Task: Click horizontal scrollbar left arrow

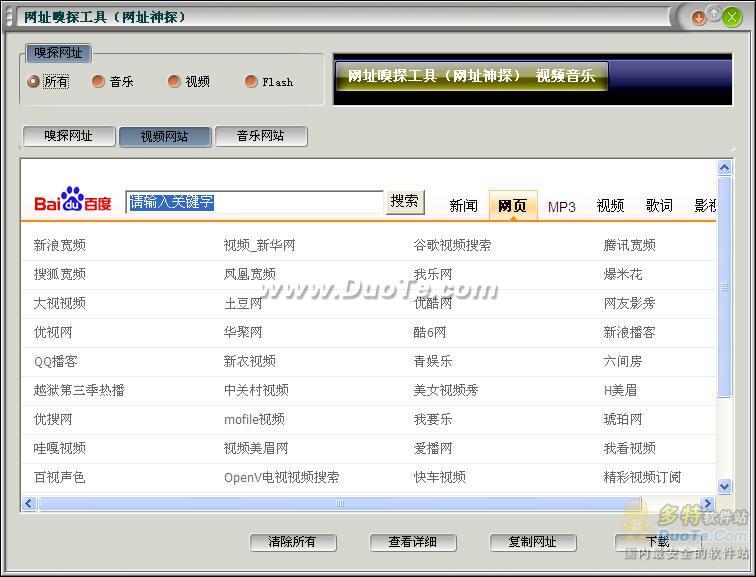Action: click(29, 504)
